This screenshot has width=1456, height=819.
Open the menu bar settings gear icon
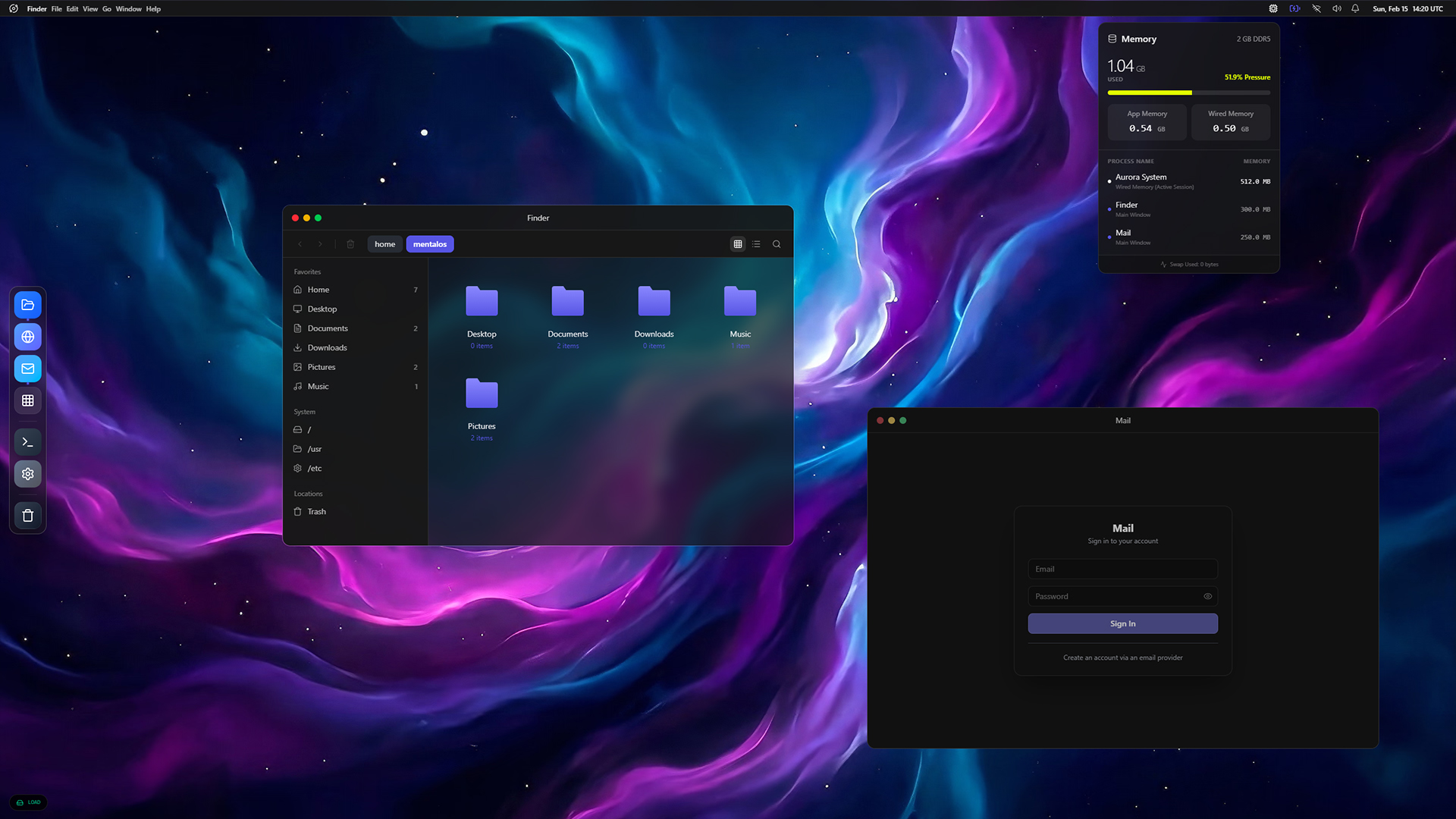pyautogui.click(x=1273, y=9)
